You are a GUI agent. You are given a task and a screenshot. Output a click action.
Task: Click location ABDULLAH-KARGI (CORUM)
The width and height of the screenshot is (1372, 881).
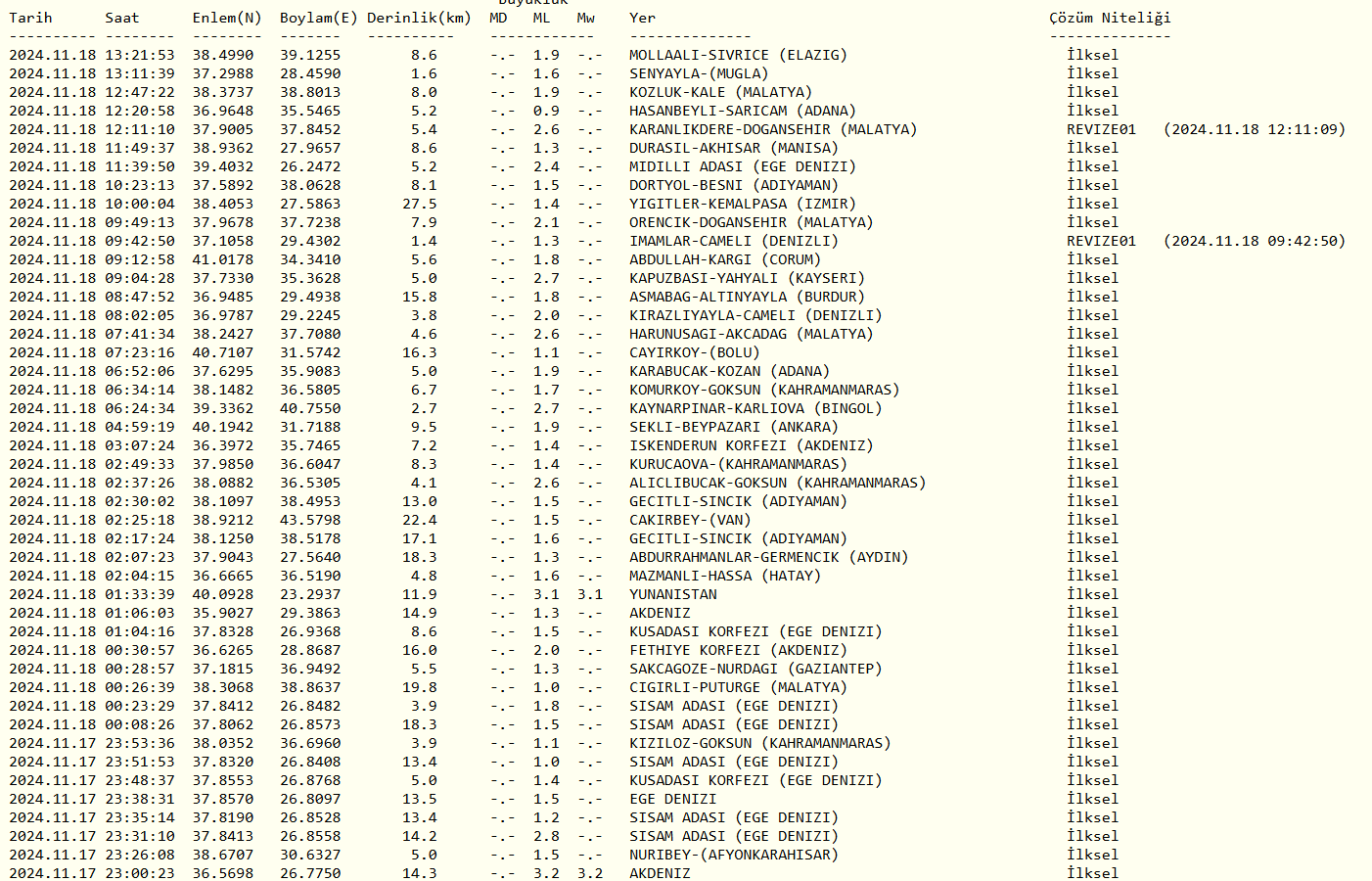[725, 259]
